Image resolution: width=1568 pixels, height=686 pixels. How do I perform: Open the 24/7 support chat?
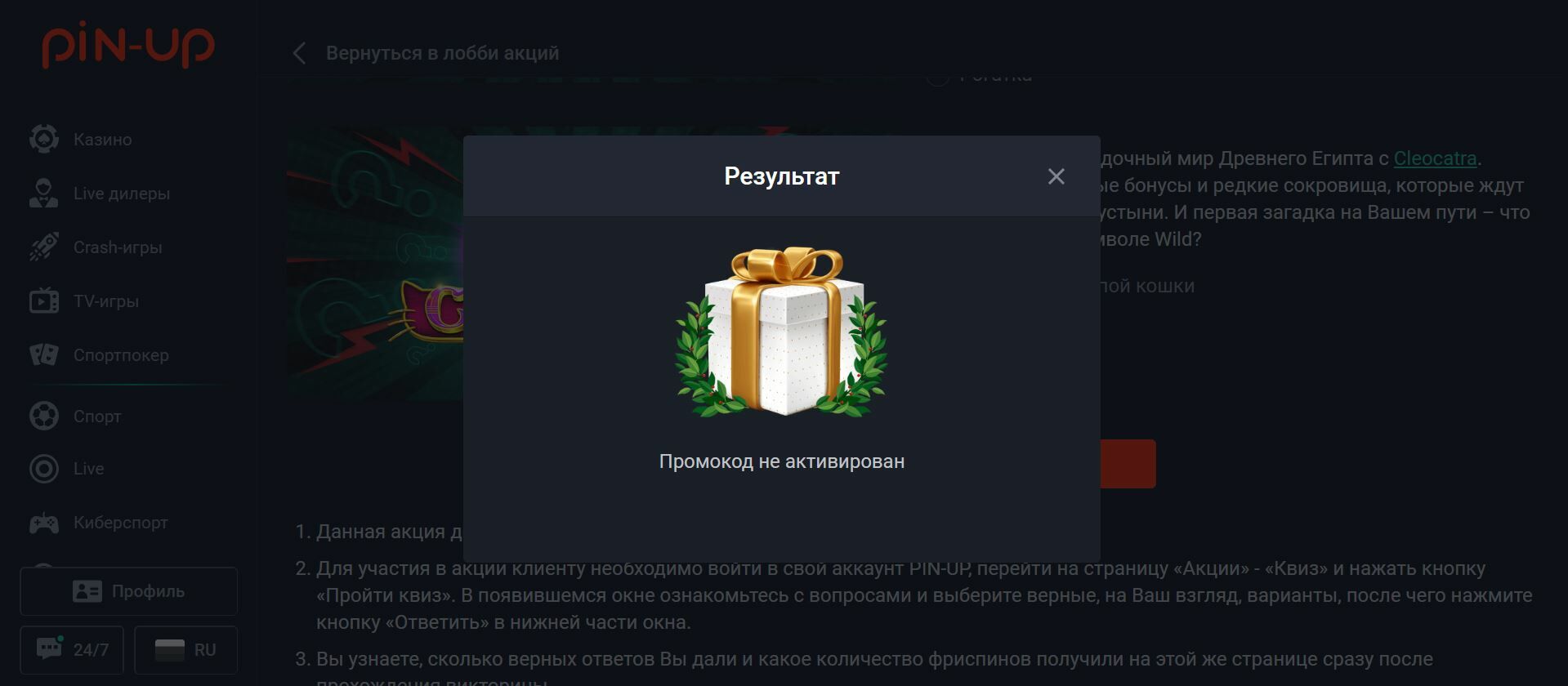tap(72, 650)
